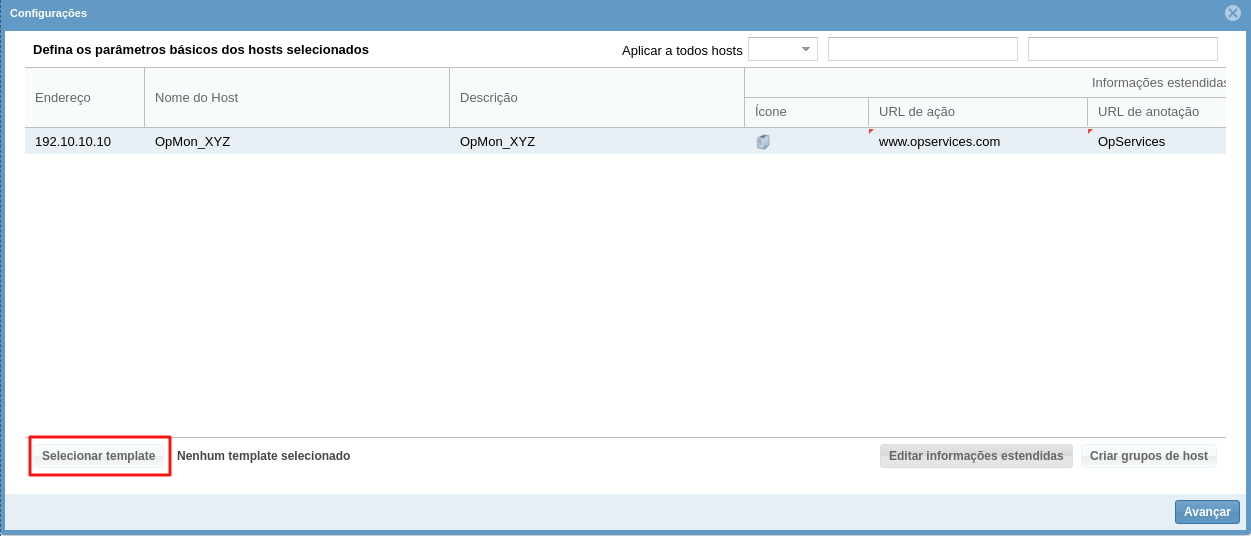Click the server icon in the Ícone column
This screenshot has height=536, width=1251.
tap(763, 142)
